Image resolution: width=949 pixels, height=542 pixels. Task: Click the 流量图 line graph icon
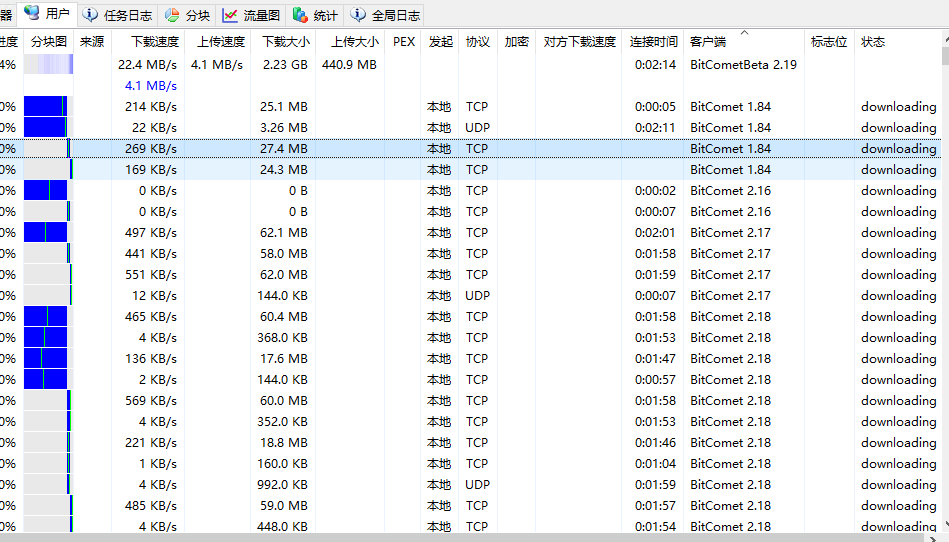230,15
